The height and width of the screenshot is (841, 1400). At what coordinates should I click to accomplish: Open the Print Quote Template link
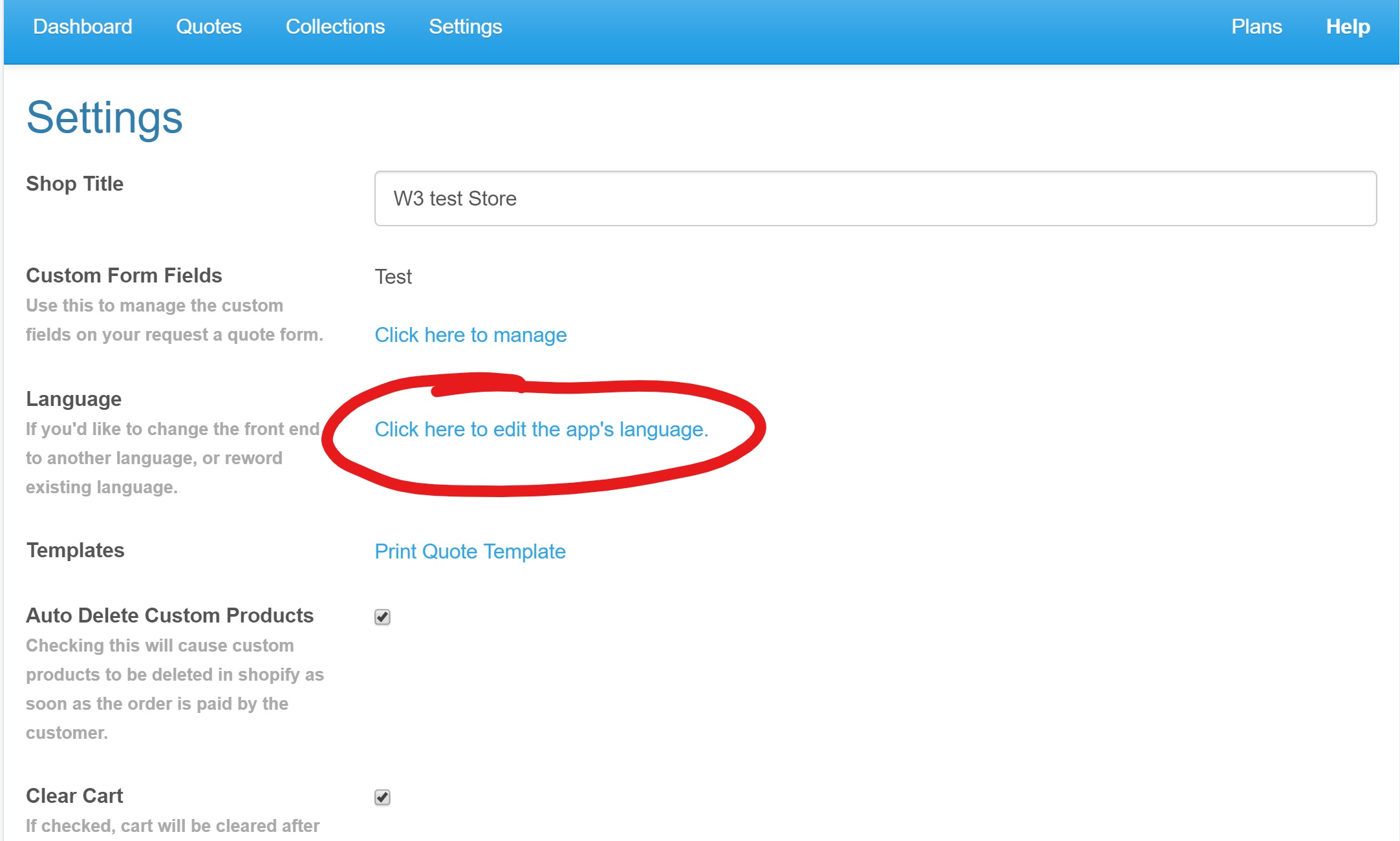470,551
